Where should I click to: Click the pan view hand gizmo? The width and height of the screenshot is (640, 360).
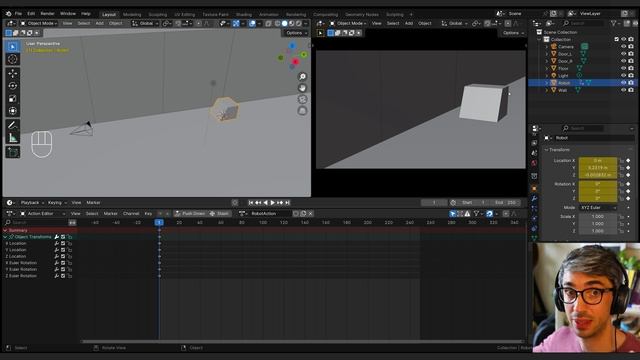(302, 88)
